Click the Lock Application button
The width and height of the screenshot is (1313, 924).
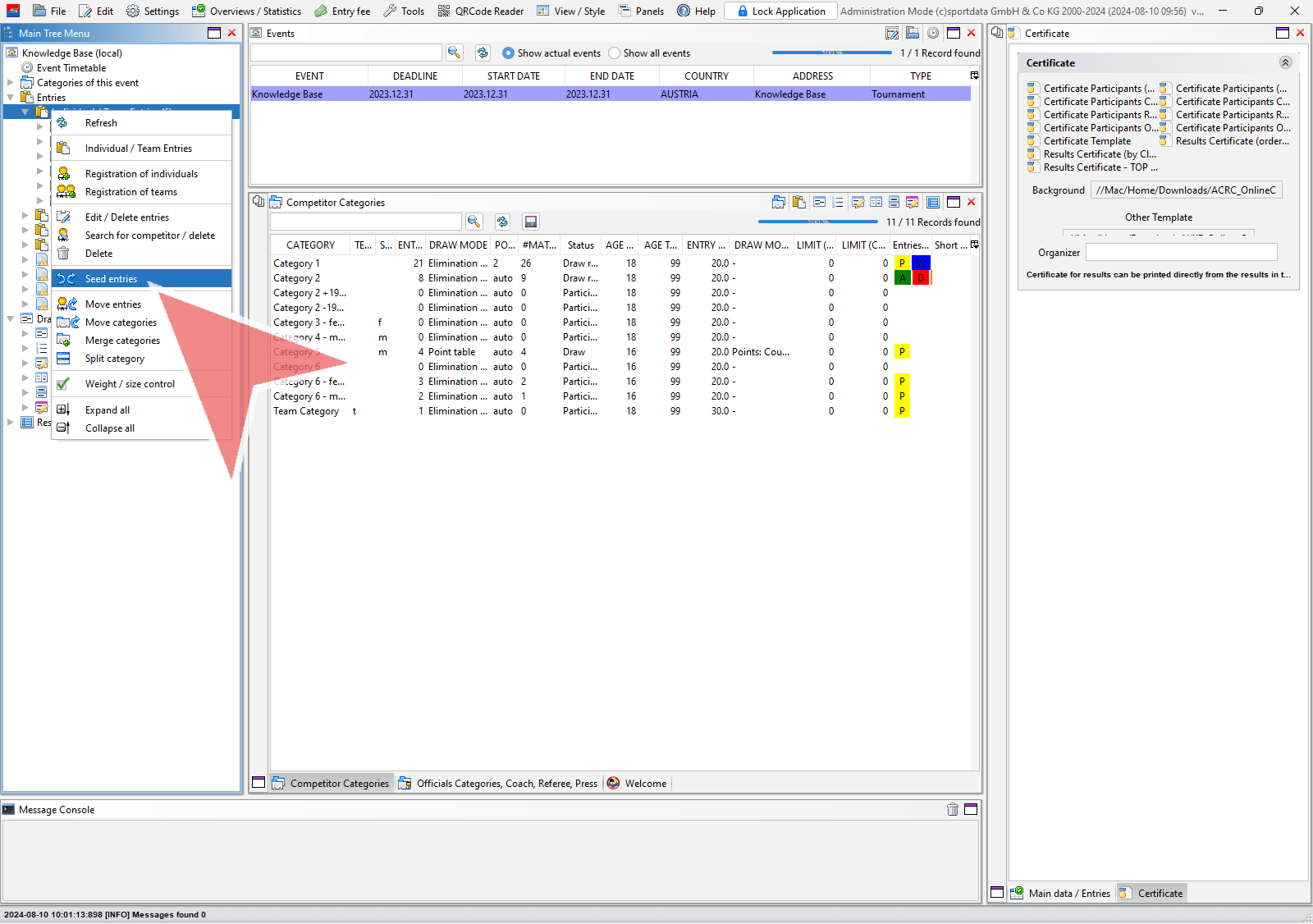[780, 11]
